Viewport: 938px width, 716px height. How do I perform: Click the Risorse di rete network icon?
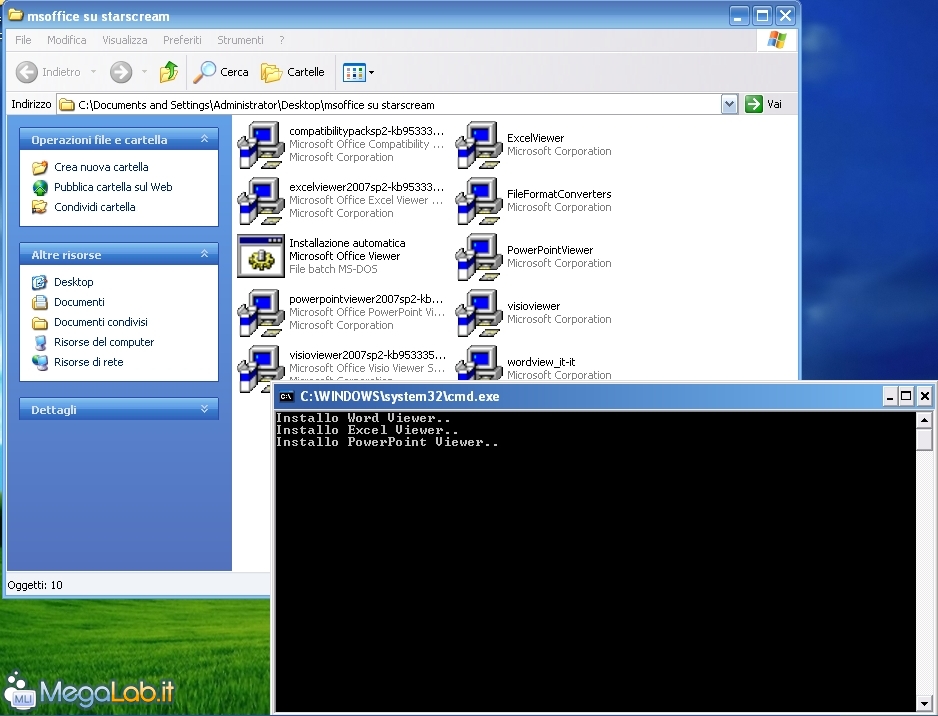coord(39,362)
